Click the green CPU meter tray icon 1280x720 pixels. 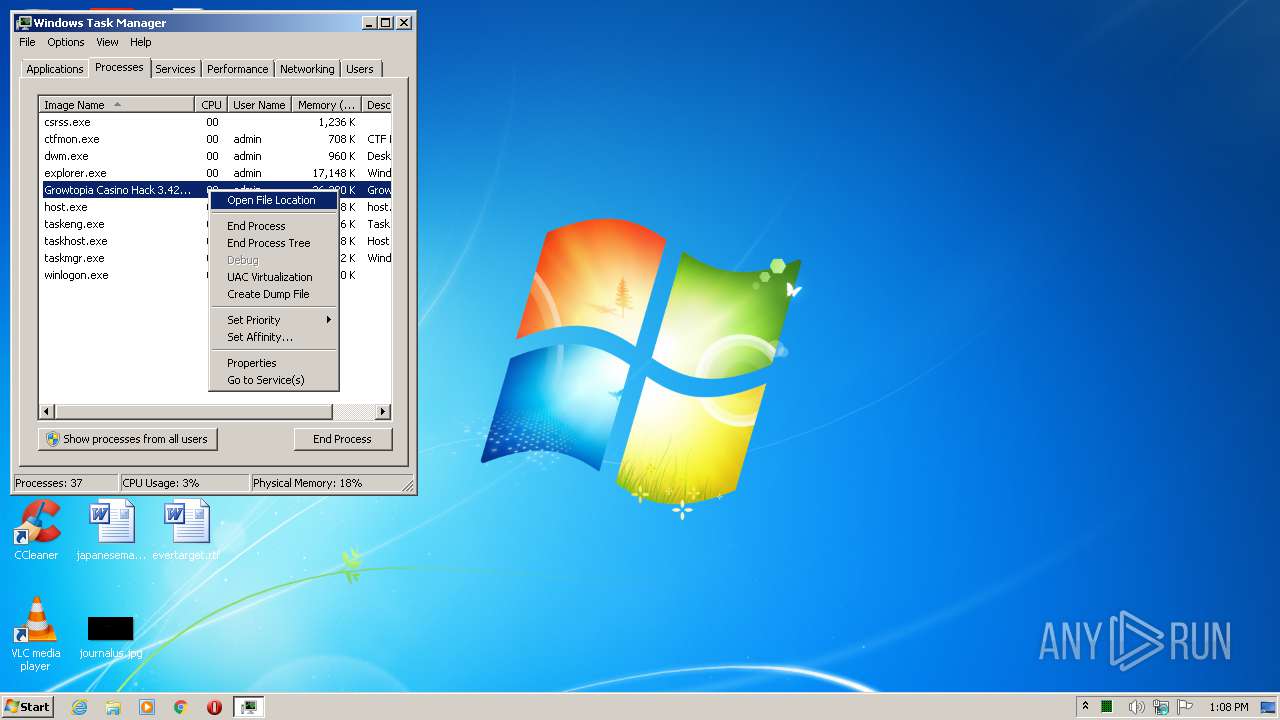(1107, 707)
